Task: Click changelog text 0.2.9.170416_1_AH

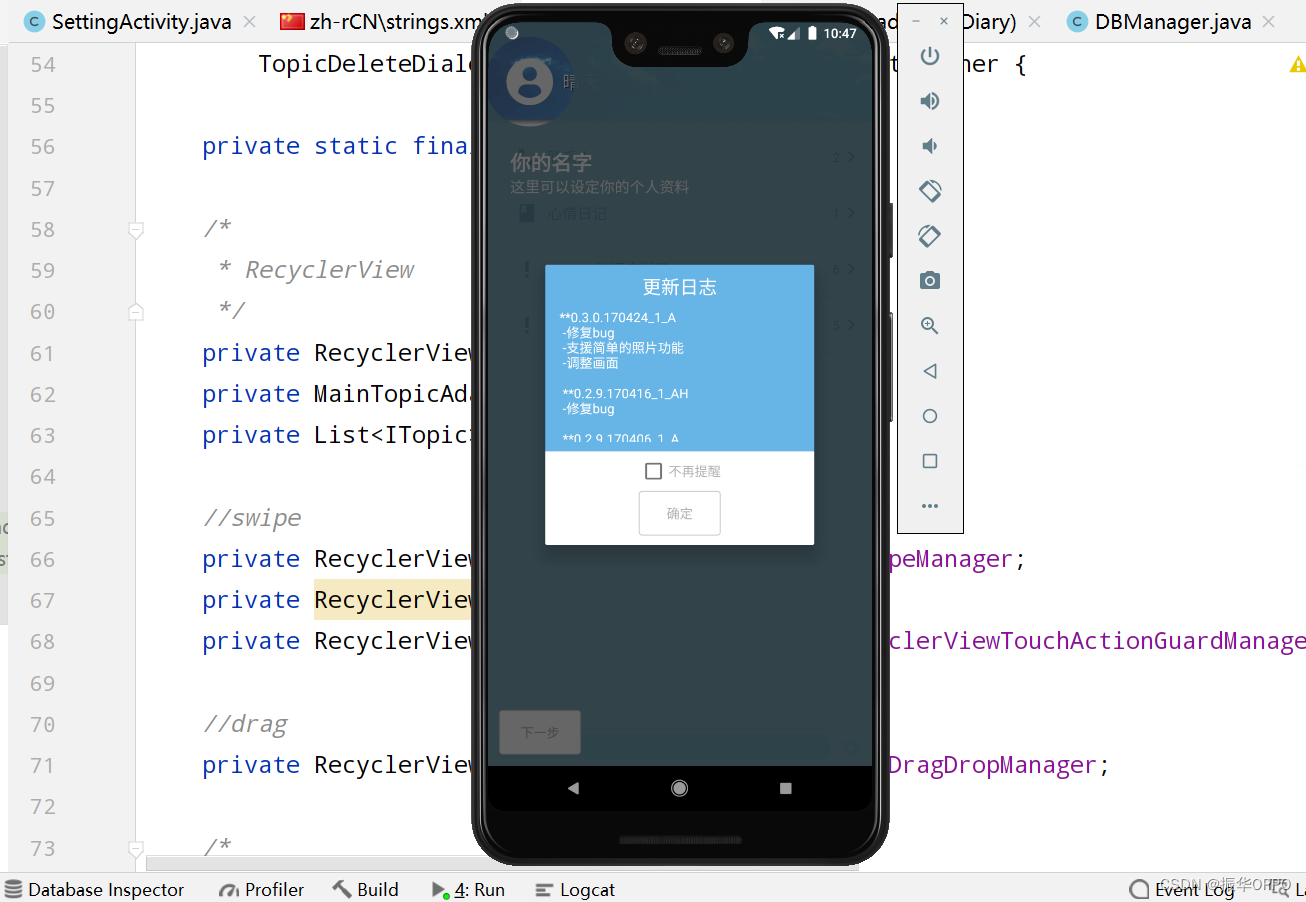Action: (x=625, y=394)
